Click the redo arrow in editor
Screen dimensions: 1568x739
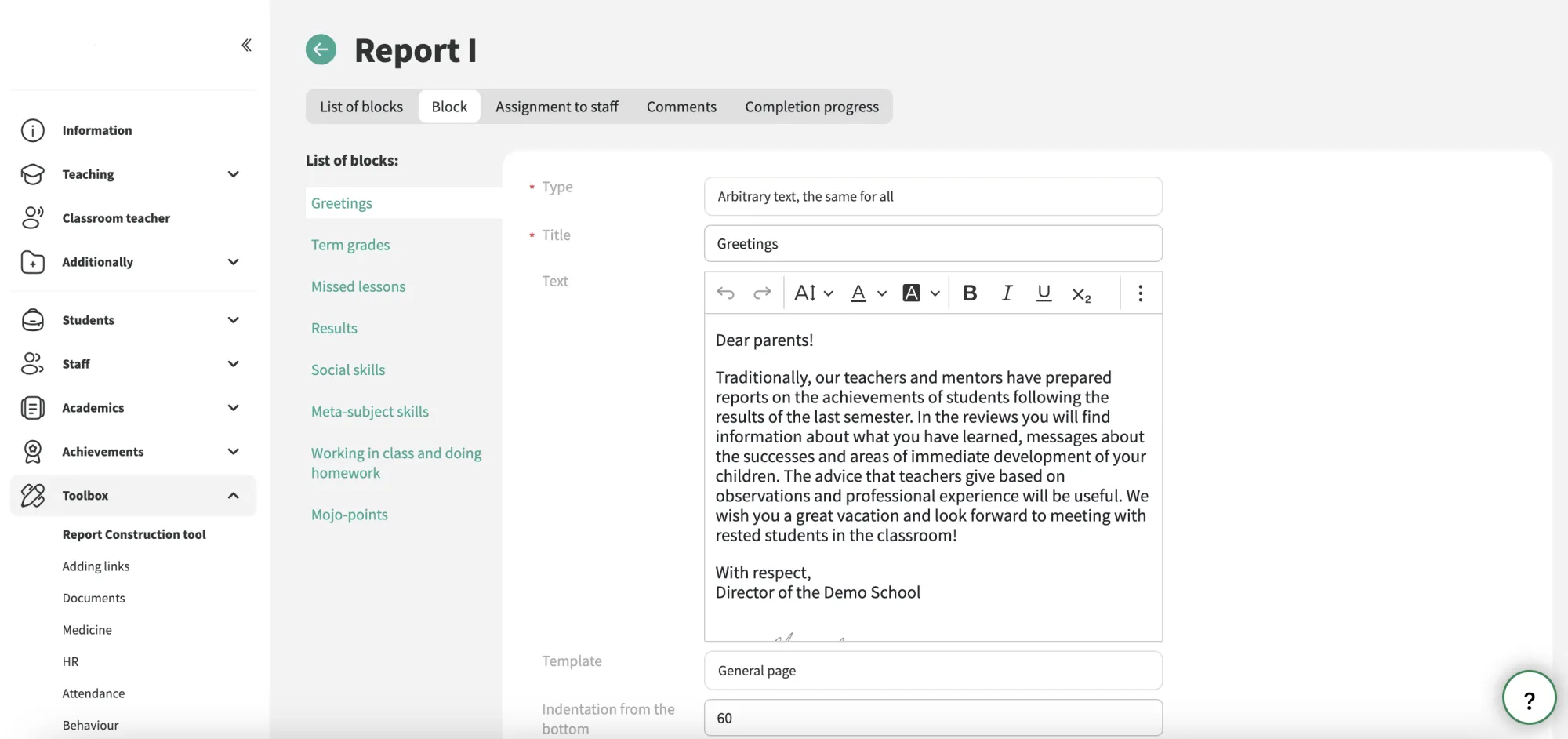tap(762, 293)
